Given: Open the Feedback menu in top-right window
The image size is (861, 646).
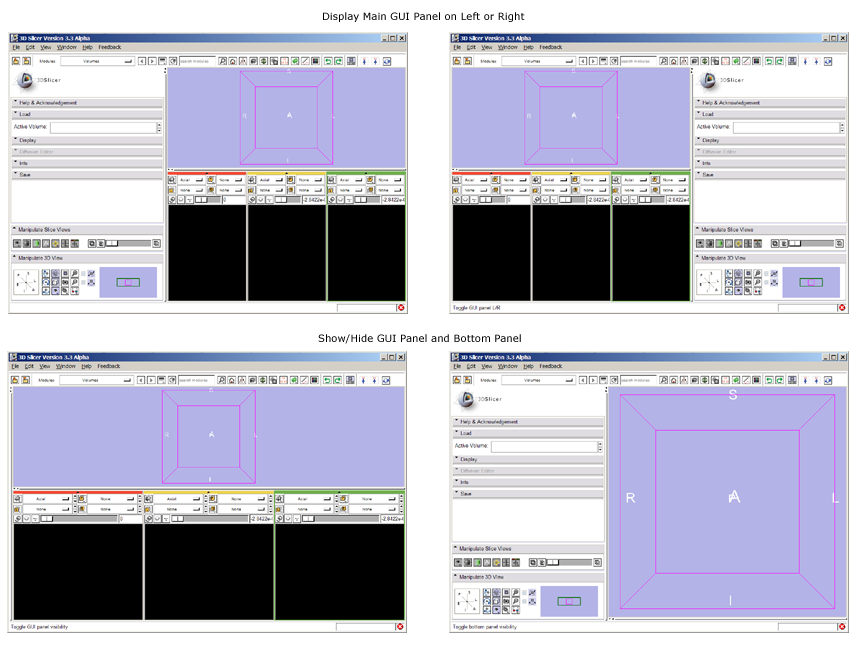Looking at the screenshot, I should click(551, 47).
